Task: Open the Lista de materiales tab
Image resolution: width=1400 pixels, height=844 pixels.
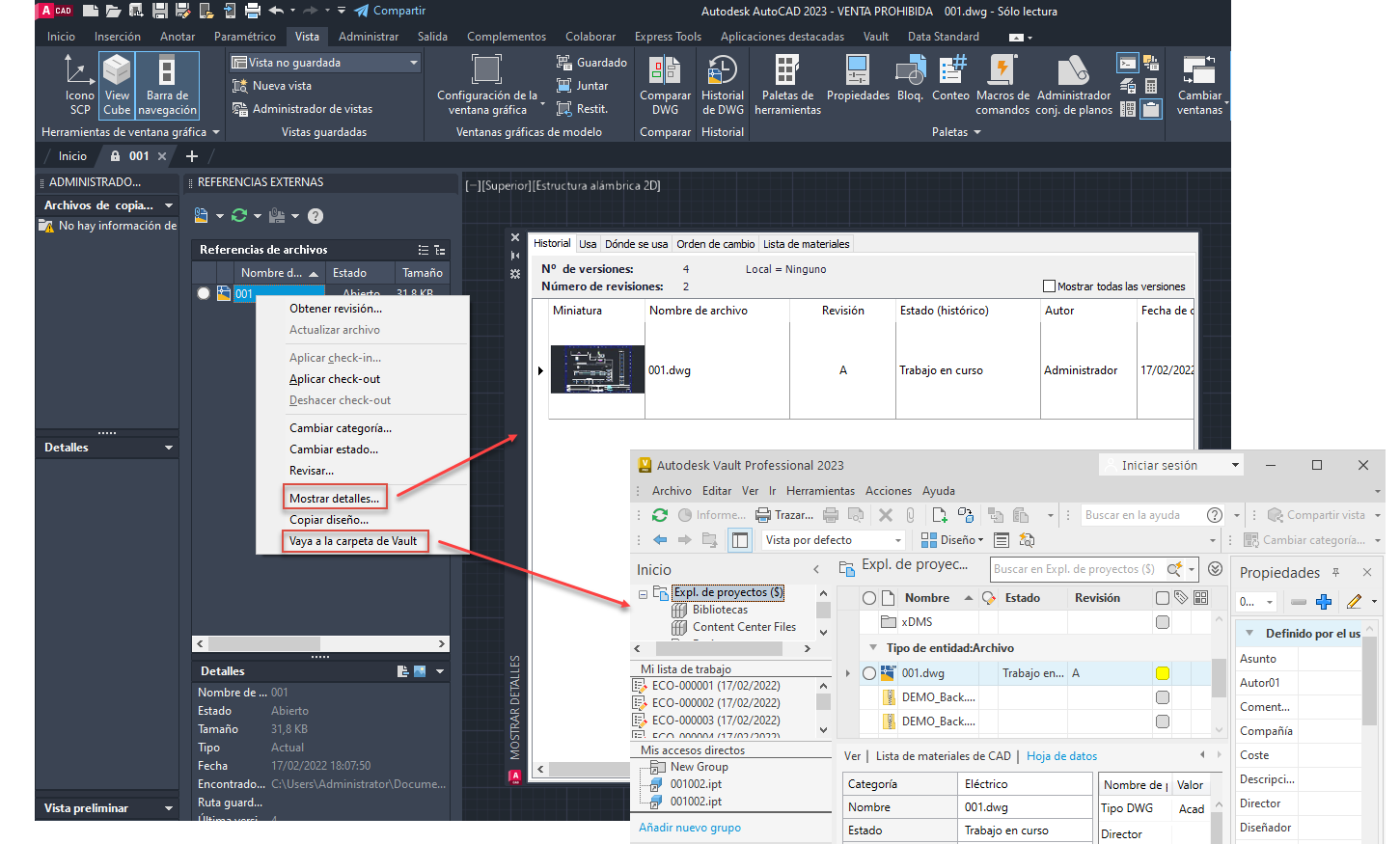Action: pos(807,244)
